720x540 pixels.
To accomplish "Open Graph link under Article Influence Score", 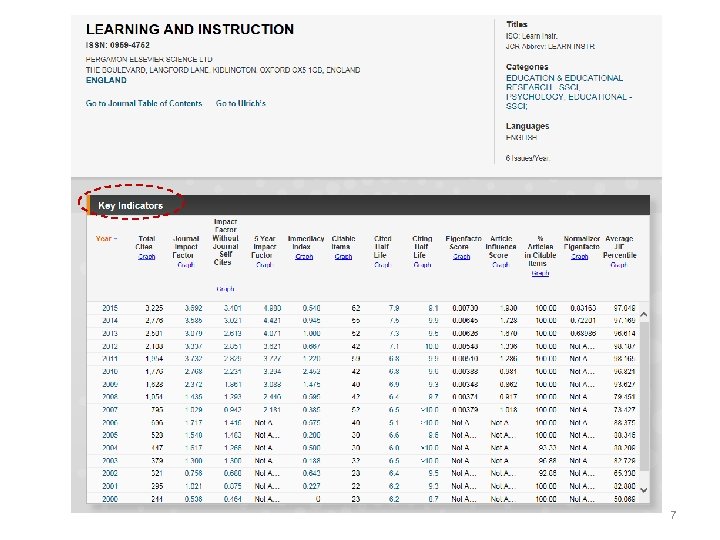I will coord(501,265).
